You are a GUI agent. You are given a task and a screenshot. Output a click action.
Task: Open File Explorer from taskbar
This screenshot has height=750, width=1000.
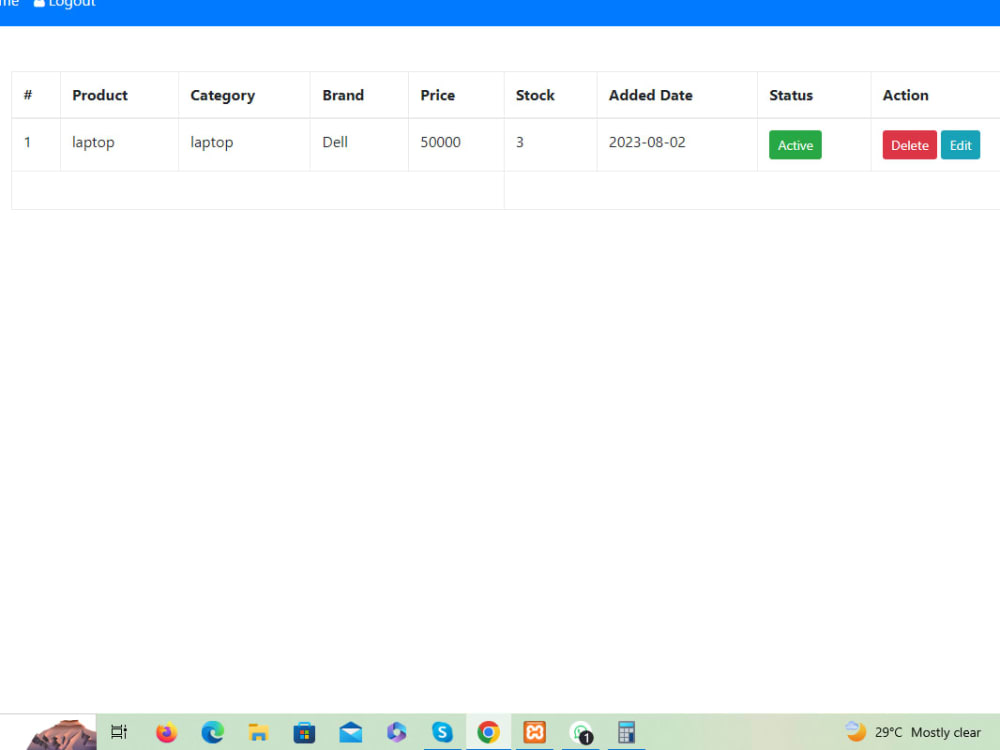pyautogui.click(x=258, y=732)
